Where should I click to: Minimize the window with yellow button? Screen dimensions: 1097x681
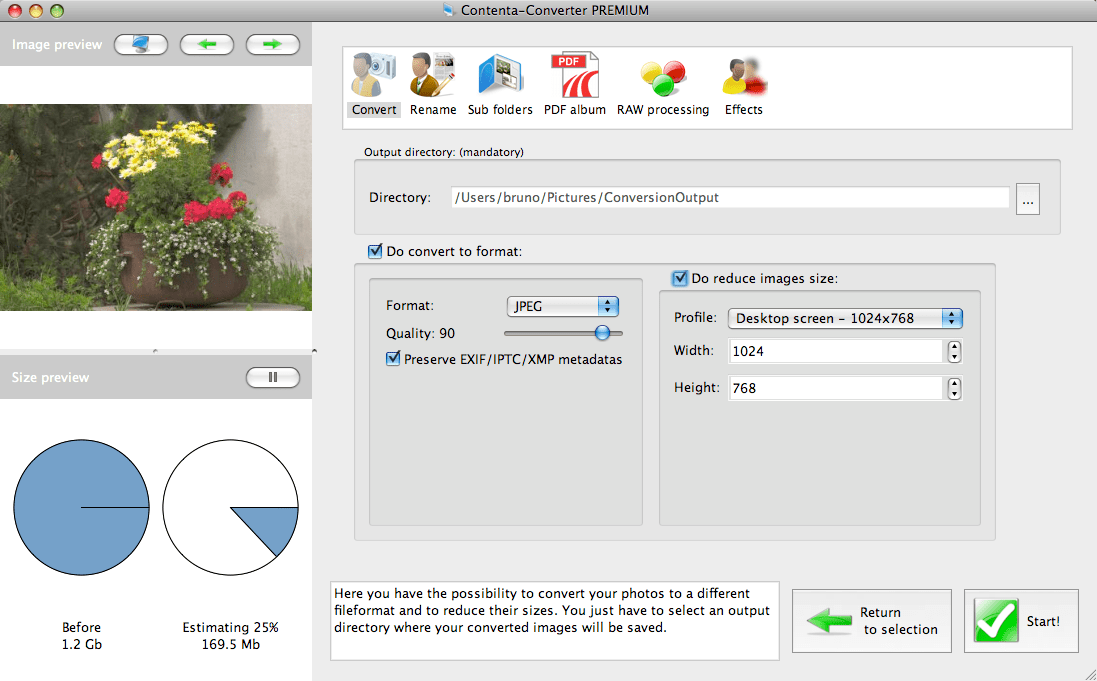[36, 10]
